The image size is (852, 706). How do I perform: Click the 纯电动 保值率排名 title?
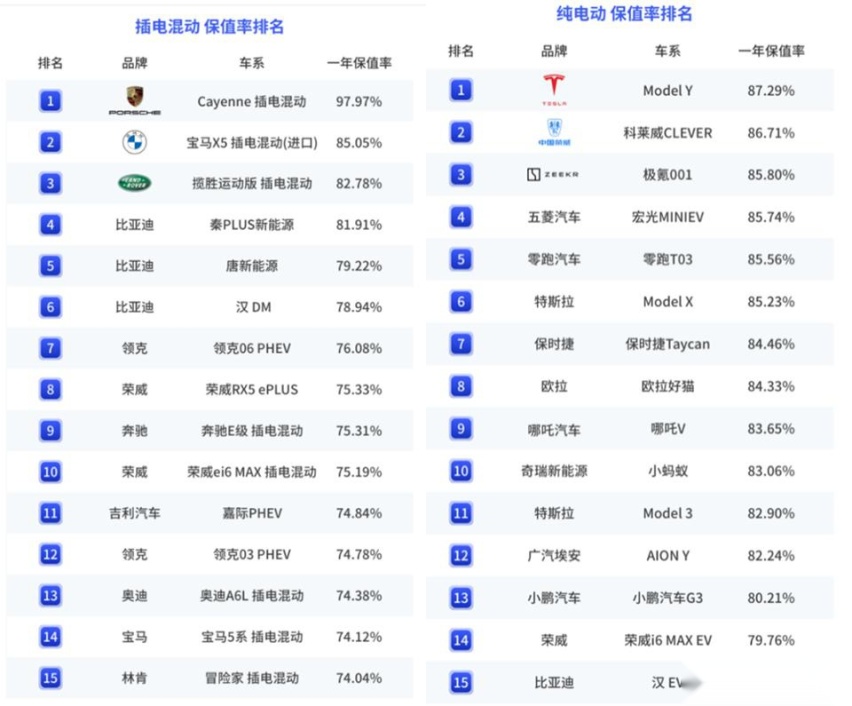[624, 13]
